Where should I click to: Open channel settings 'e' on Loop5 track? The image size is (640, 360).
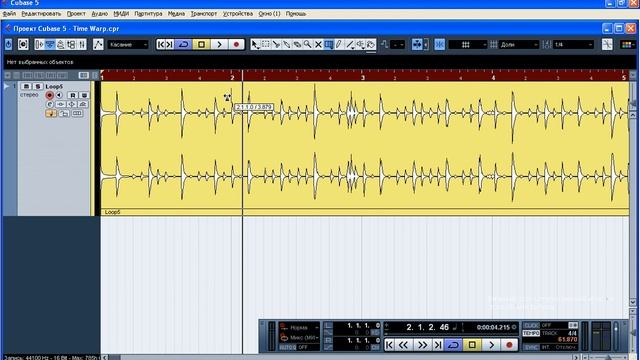50,104
